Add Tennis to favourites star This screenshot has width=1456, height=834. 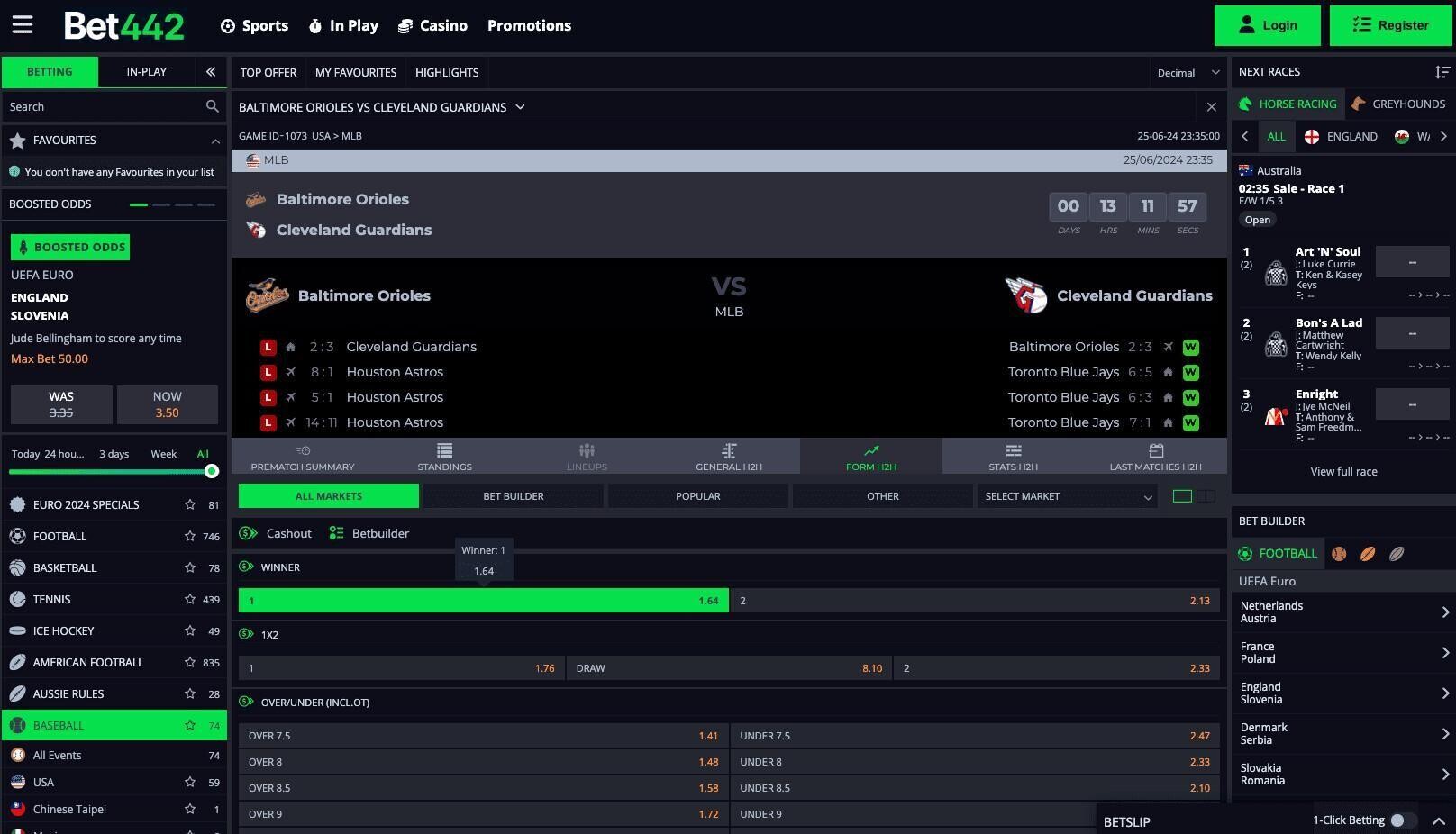click(190, 599)
